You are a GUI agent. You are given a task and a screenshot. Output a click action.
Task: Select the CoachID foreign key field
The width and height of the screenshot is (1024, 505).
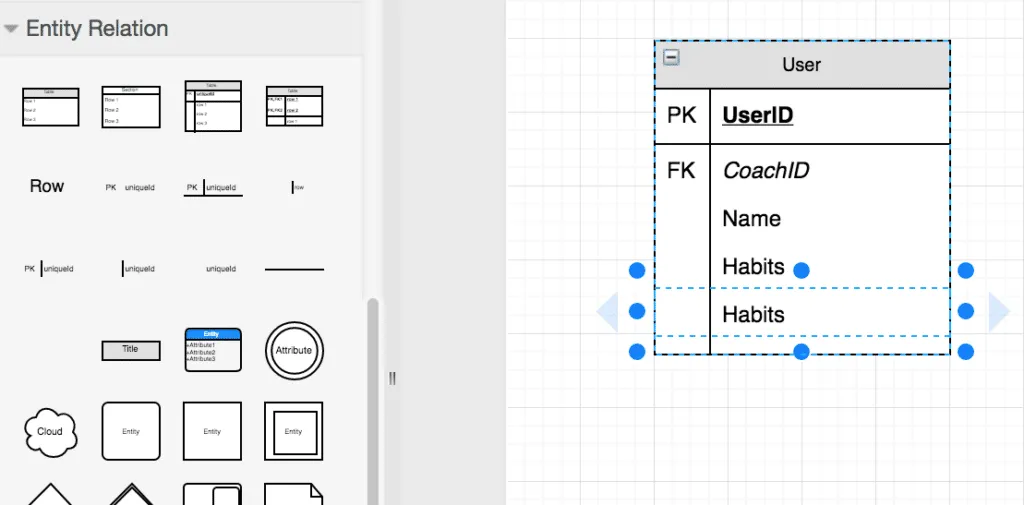[766, 171]
